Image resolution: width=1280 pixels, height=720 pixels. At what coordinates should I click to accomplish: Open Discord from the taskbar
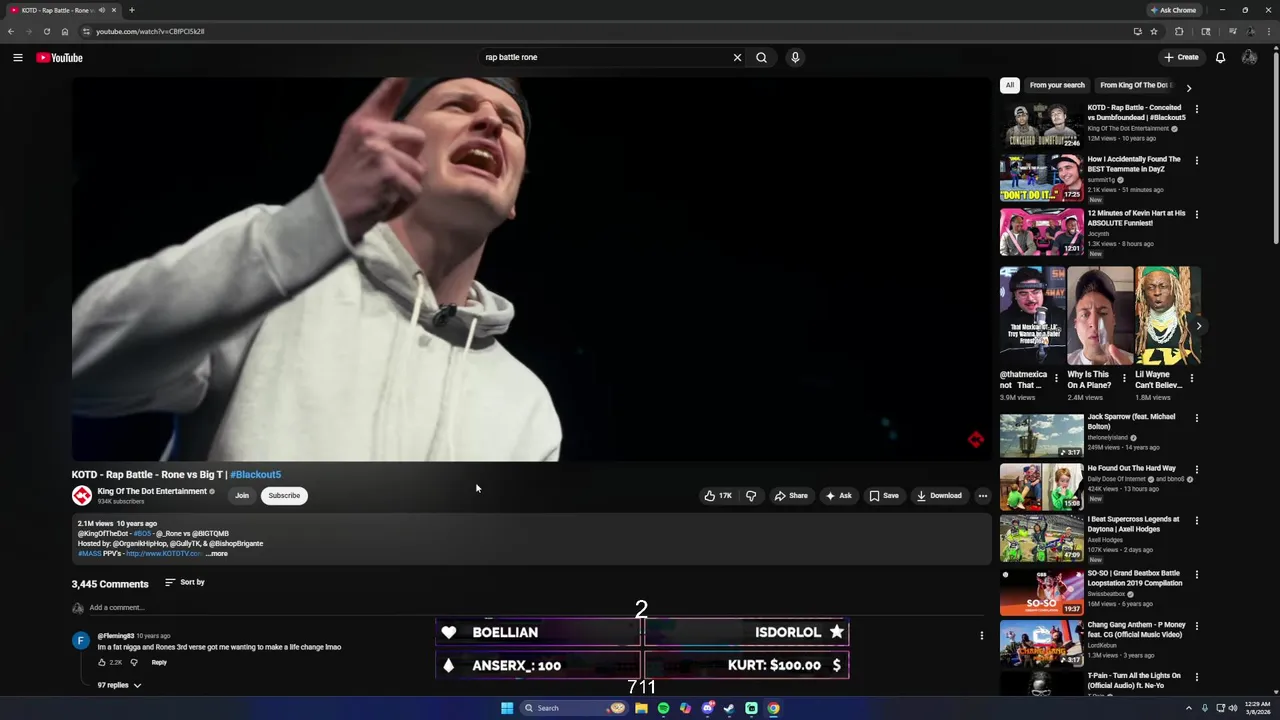tap(707, 708)
